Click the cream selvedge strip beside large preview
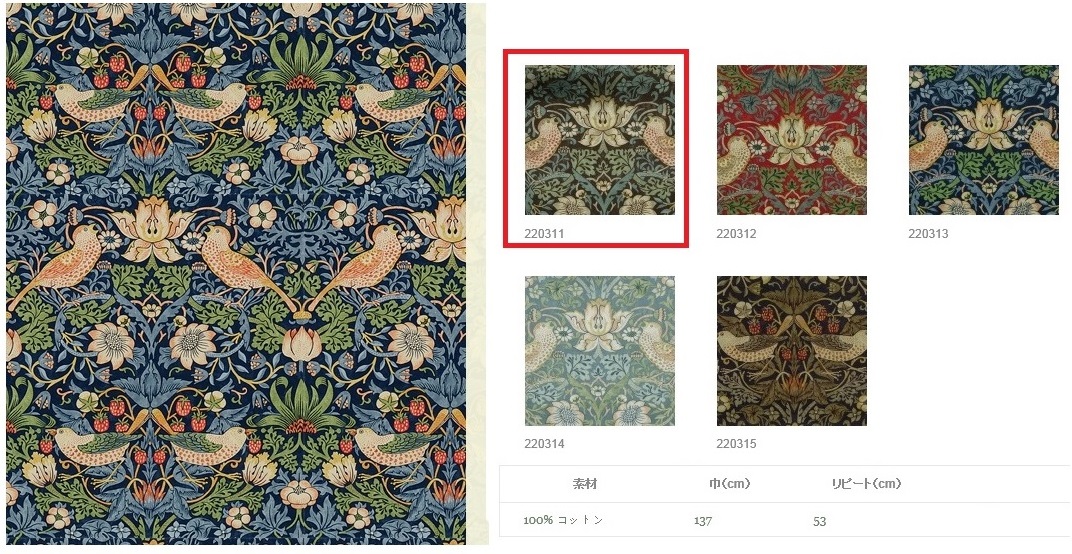Image resolution: width=1072 pixels, height=554 pixels. (477, 274)
